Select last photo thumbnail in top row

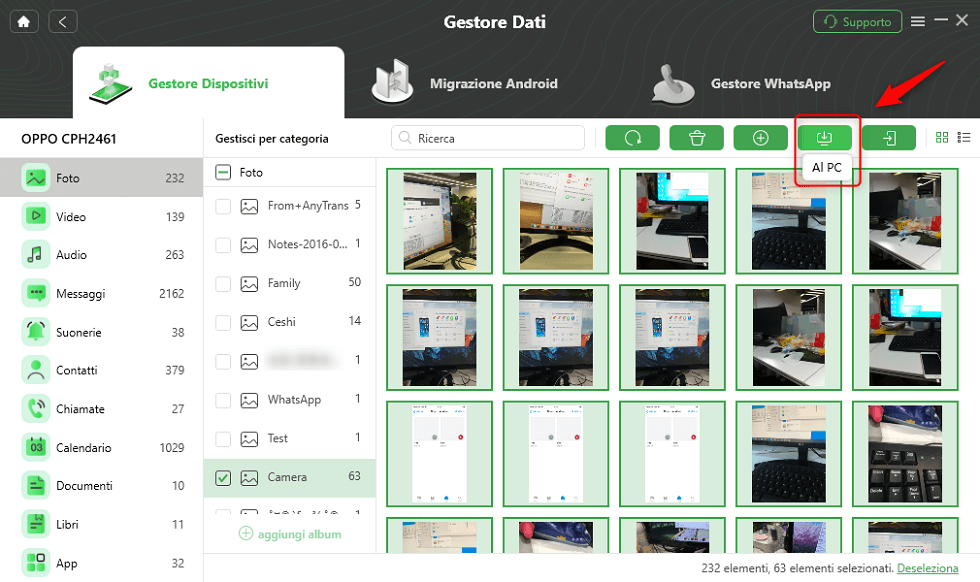tap(905, 221)
